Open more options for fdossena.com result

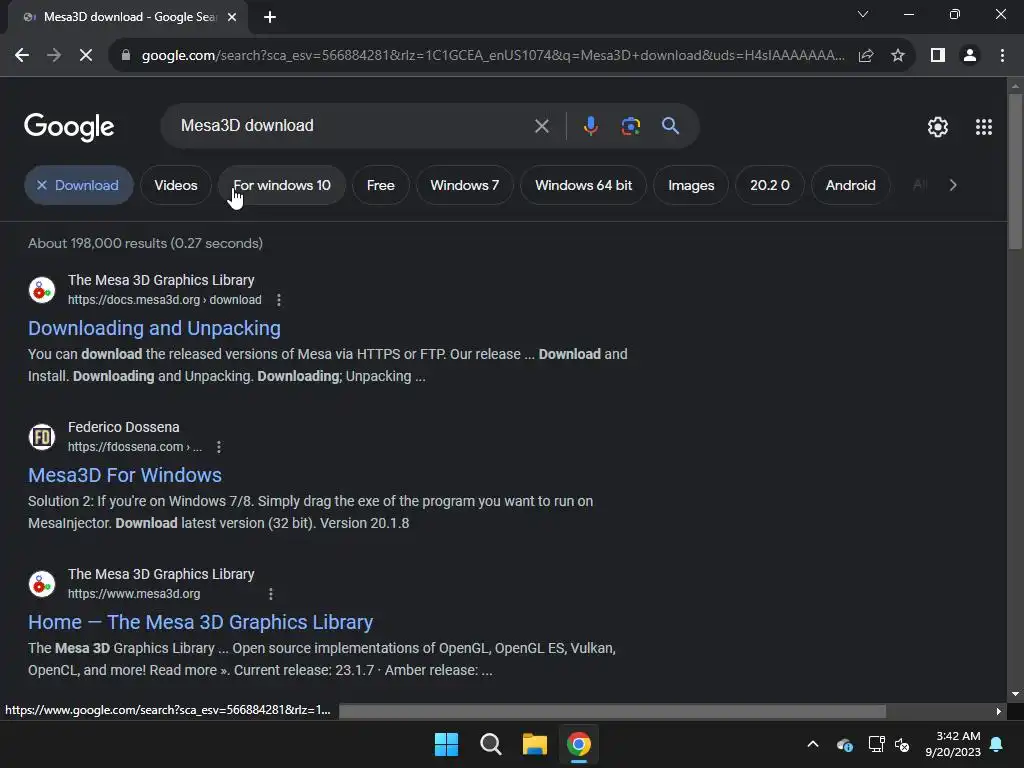point(219,447)
